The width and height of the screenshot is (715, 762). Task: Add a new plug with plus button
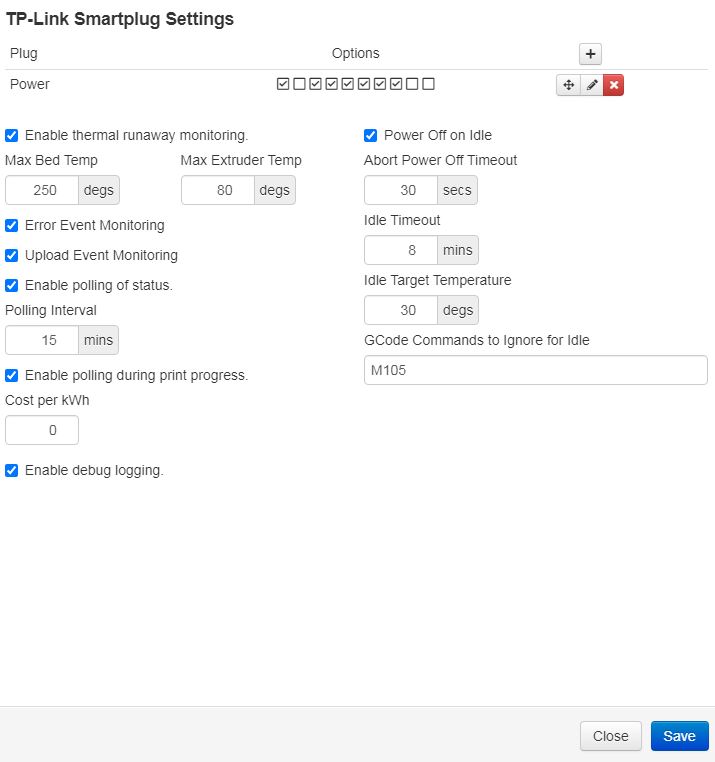pos(590,54)
